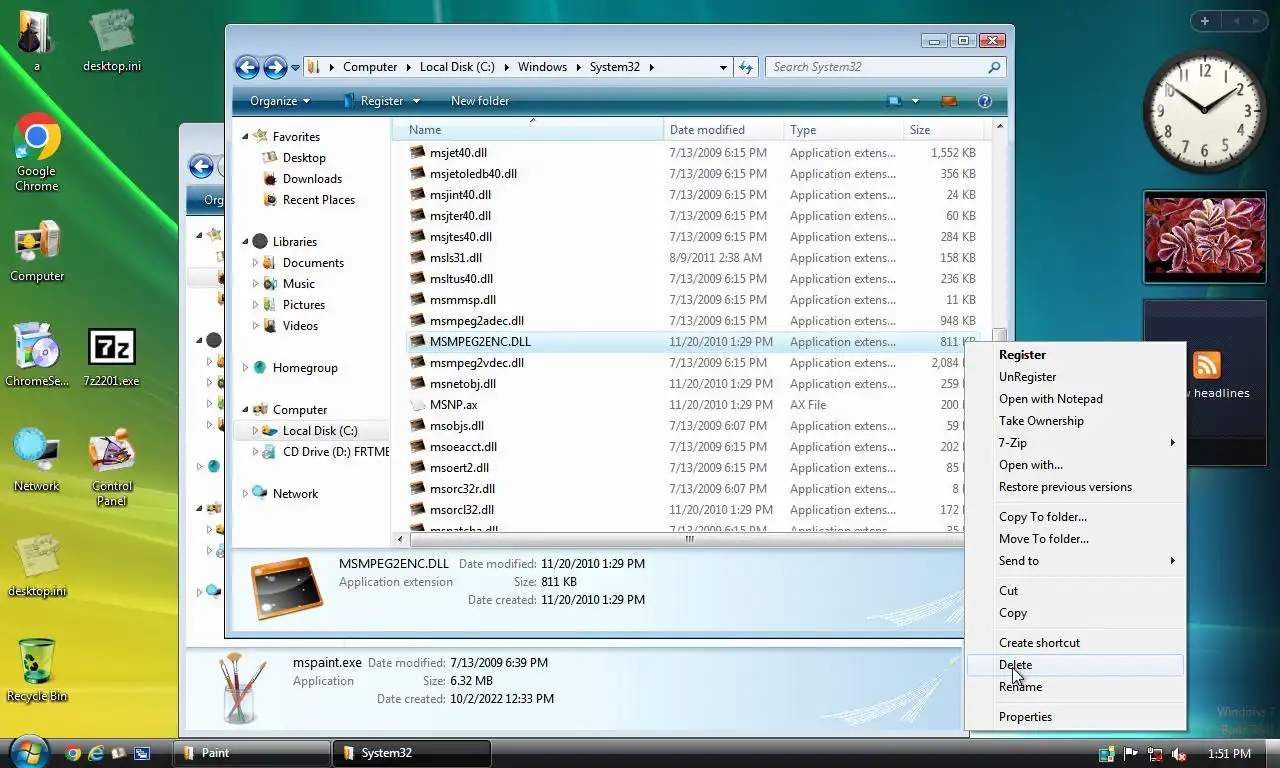
Task: Expand the CD Drive (D:) node
Action: coord(255,452)
